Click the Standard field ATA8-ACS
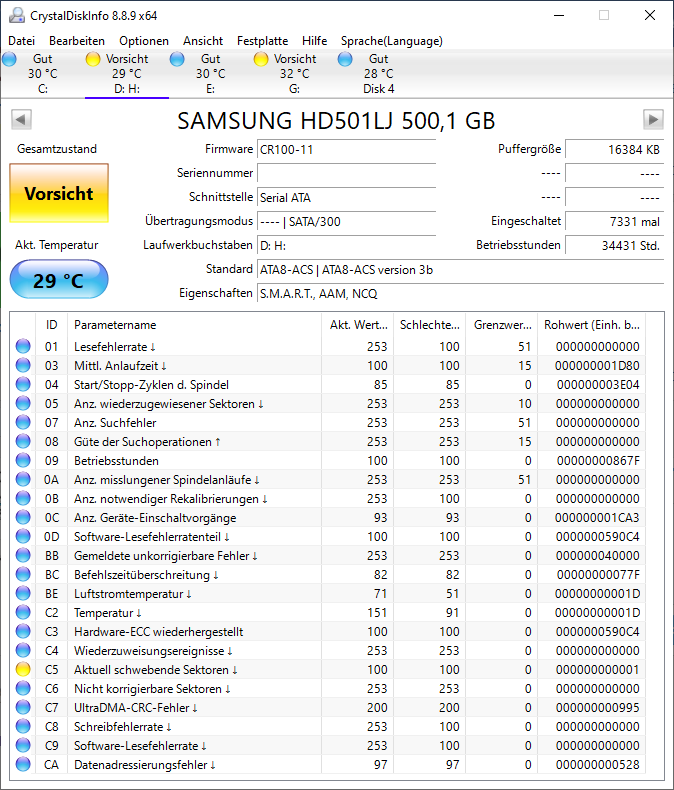This screenshot has width=674, height=790. point(460,270)
